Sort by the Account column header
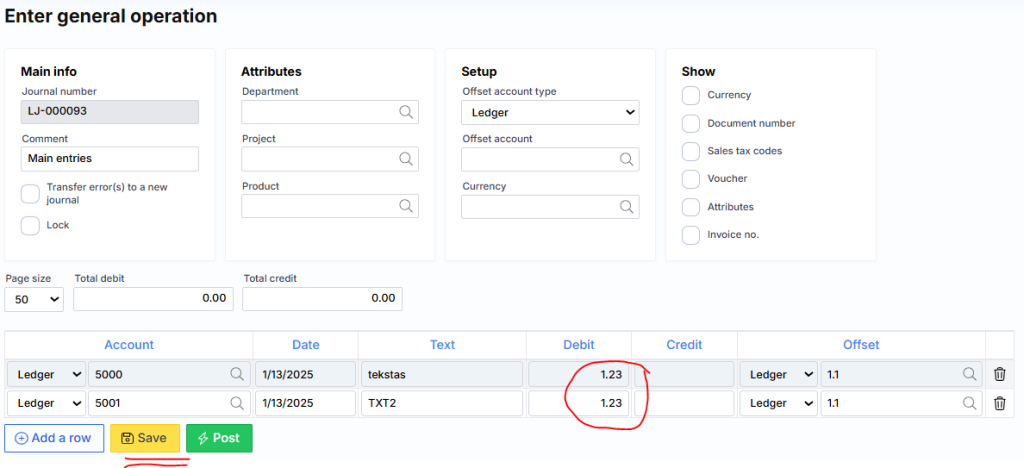This screenshot has width=1024, height=468. [x=129, y=344]
